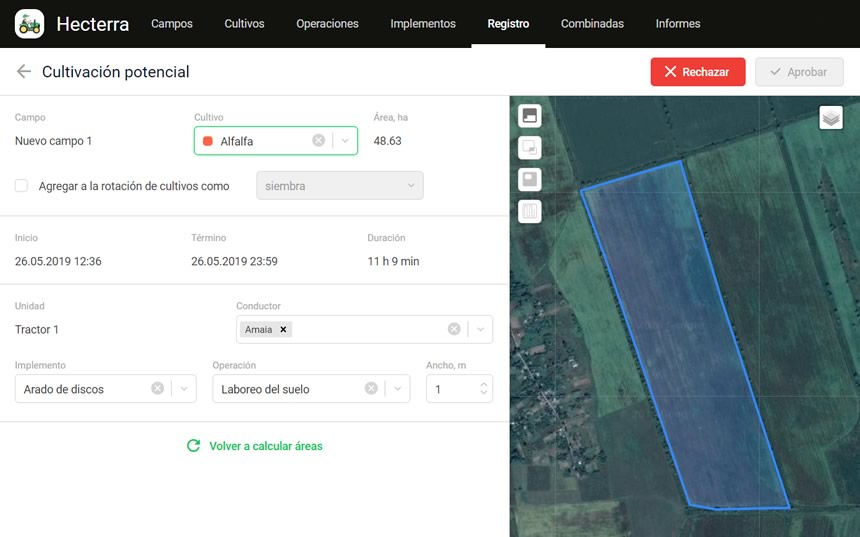Enable 'Agregar a la rotación de cultivos' checkbox
The height and width of the screenshot is (537, 860).
click(x=21, y=186)
